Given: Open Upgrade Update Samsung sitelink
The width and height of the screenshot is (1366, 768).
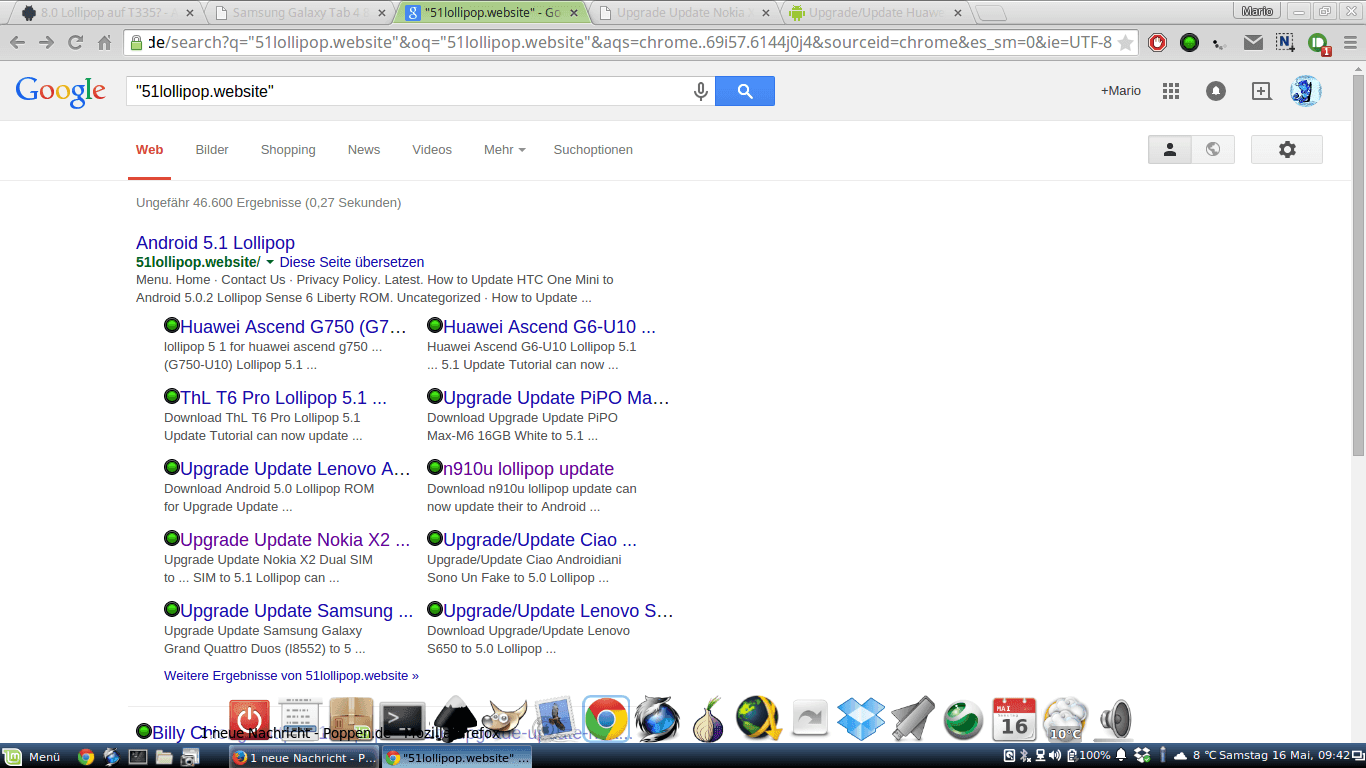Looking at the screenshot, I should coord(296,611).
